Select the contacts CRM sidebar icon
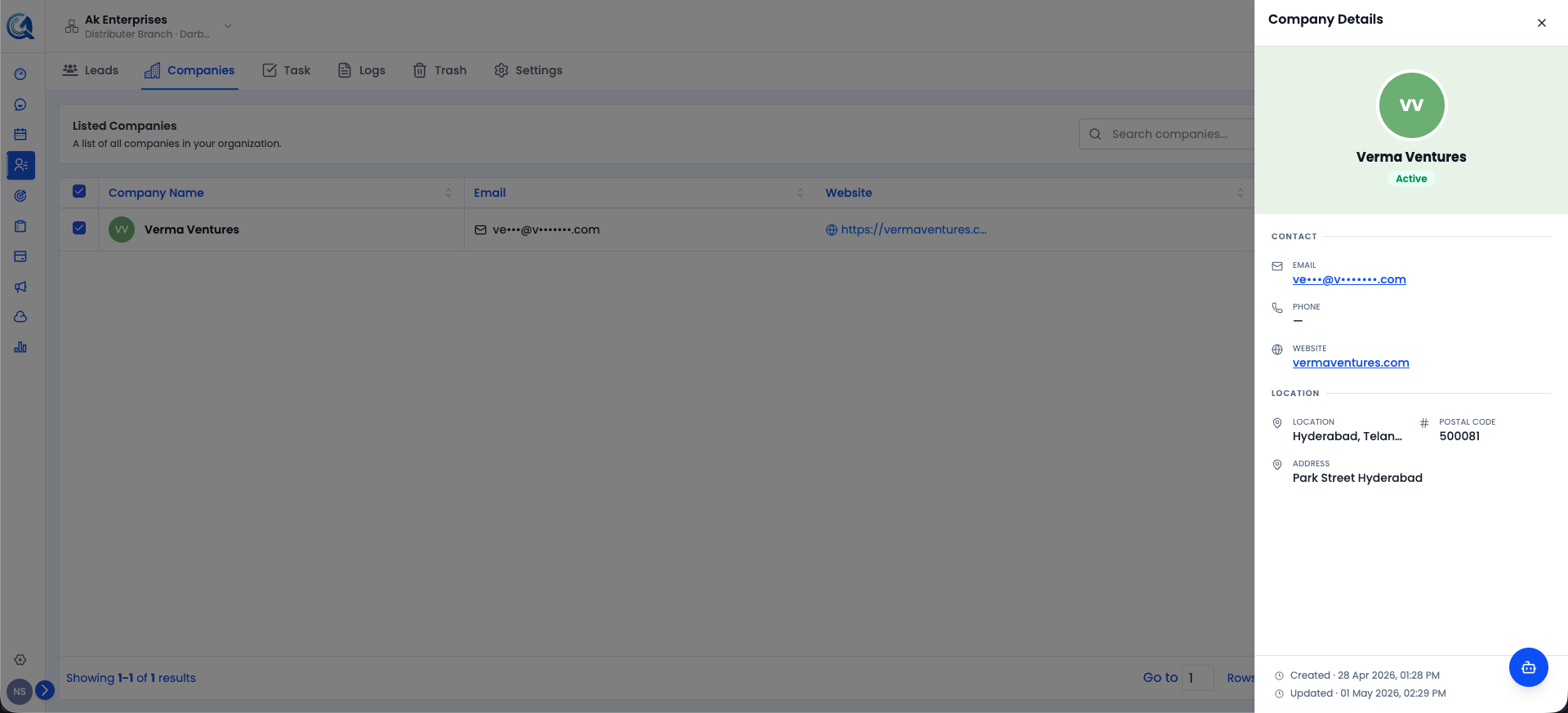The height and width of the screenshot is (713, 1568). [x=20, y=165]
